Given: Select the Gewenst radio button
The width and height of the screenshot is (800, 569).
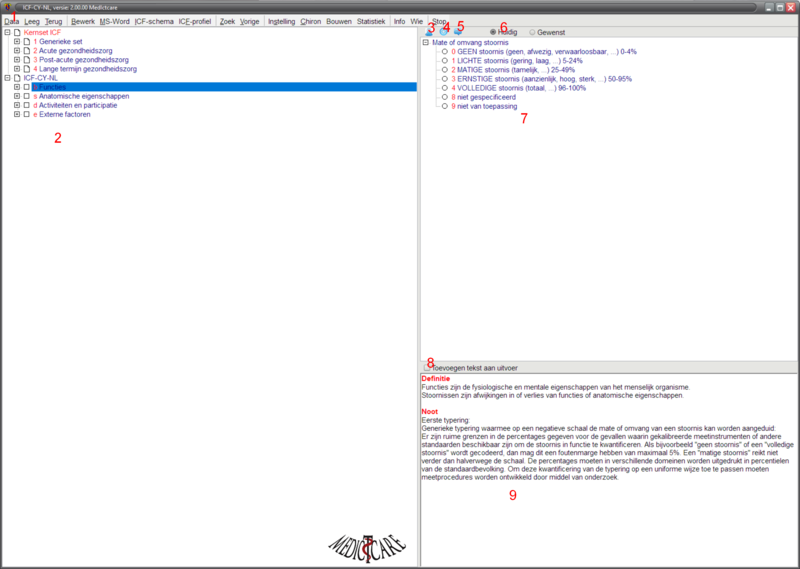Looking at the screenshot, I should tap(532, 33).
